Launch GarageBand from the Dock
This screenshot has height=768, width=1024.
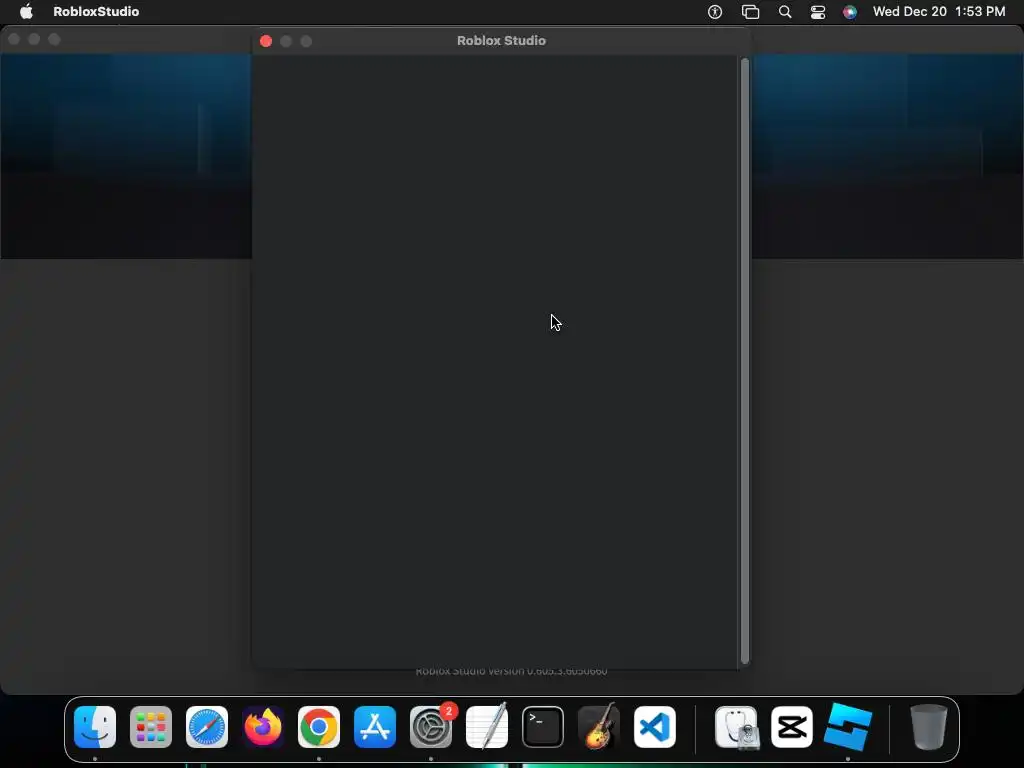pyautogui.click(x=599, y=726)
